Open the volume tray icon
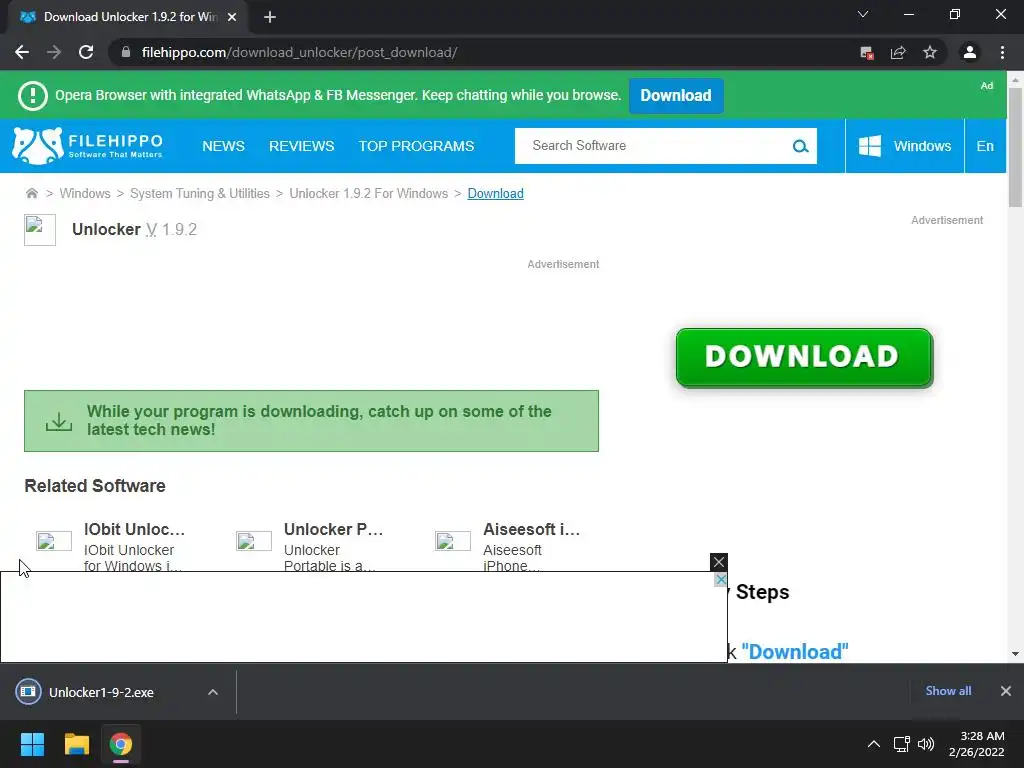 pyautogui.click(x=925, y=744)
